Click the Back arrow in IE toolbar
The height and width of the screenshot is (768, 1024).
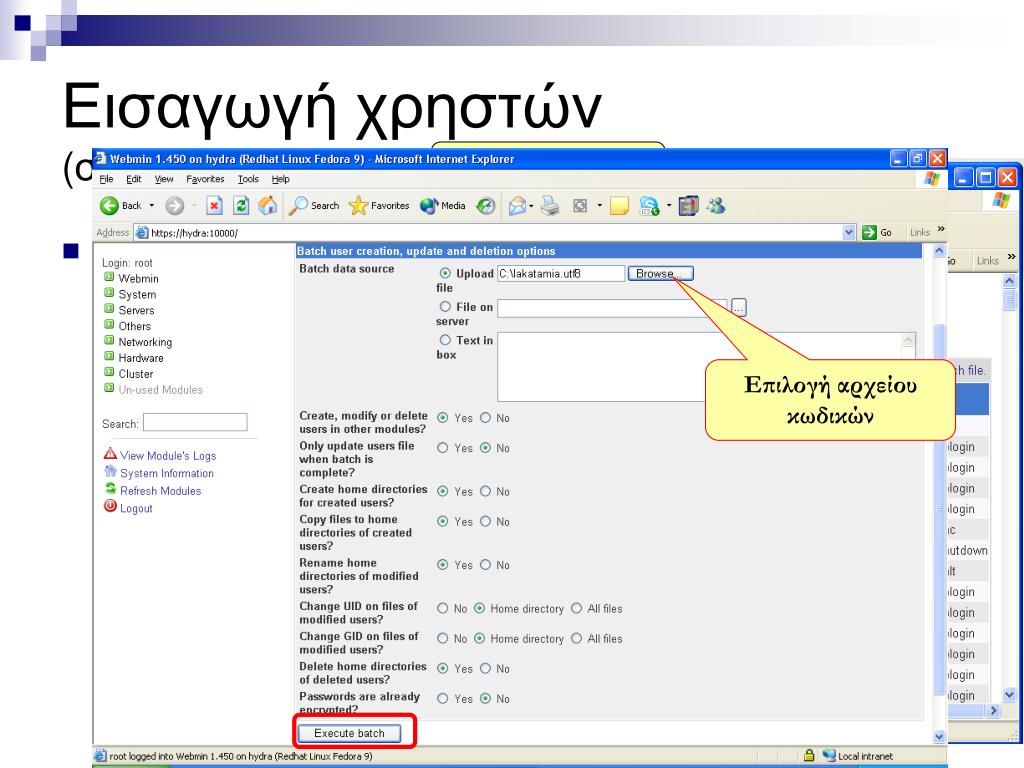tap(109, 206)
